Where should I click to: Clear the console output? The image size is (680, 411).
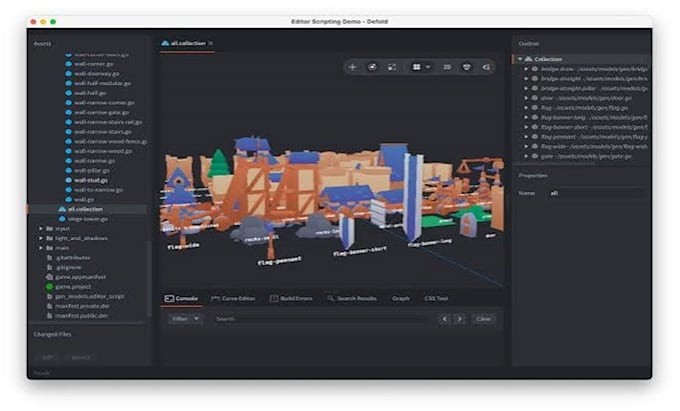(x=483, y=319)
